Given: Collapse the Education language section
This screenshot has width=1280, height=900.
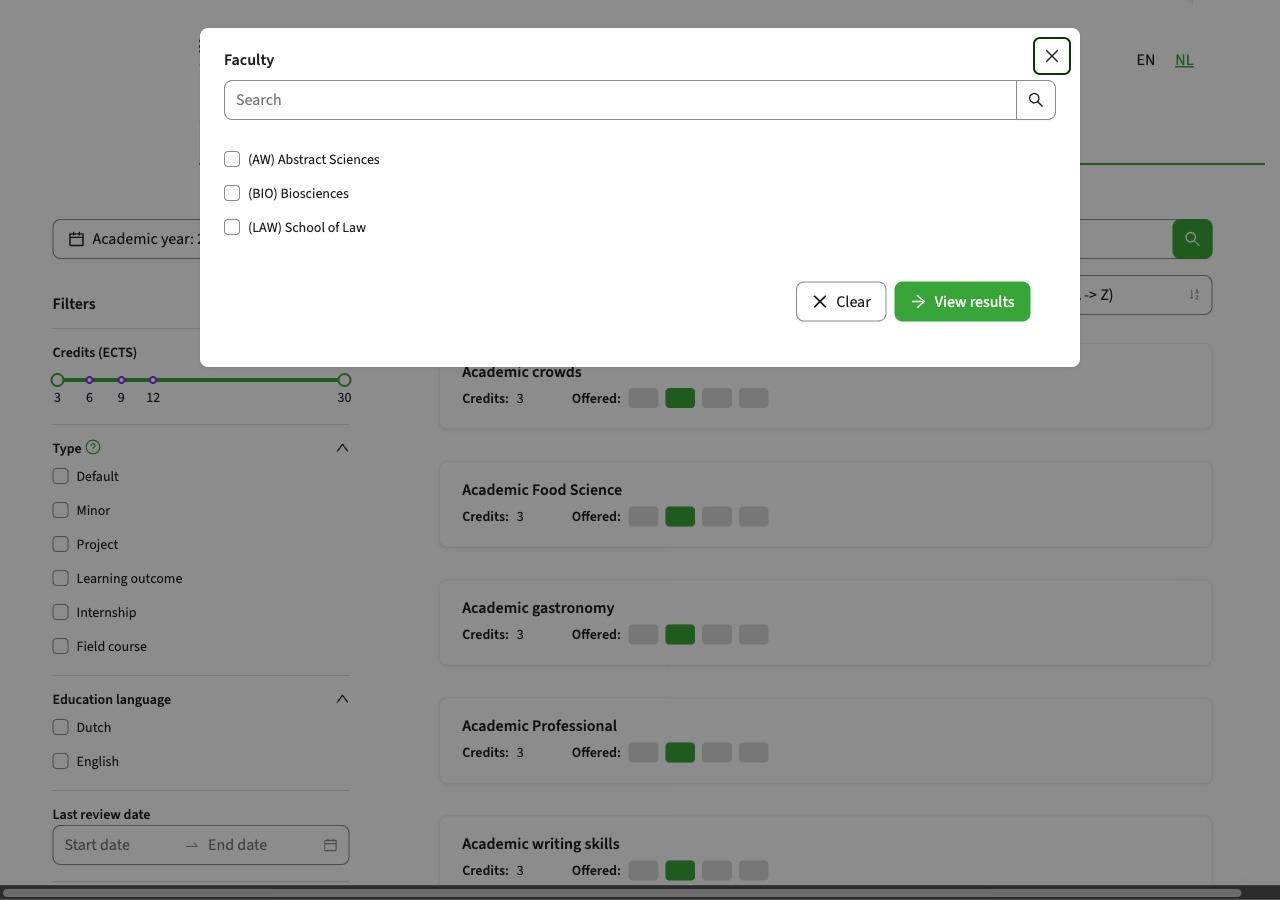Looking at the screenshot, I should [x=342, y=699].
